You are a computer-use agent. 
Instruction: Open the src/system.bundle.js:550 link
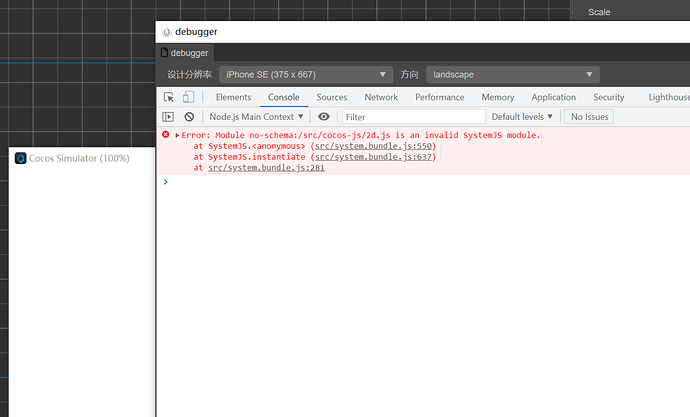tap(373, 146)
